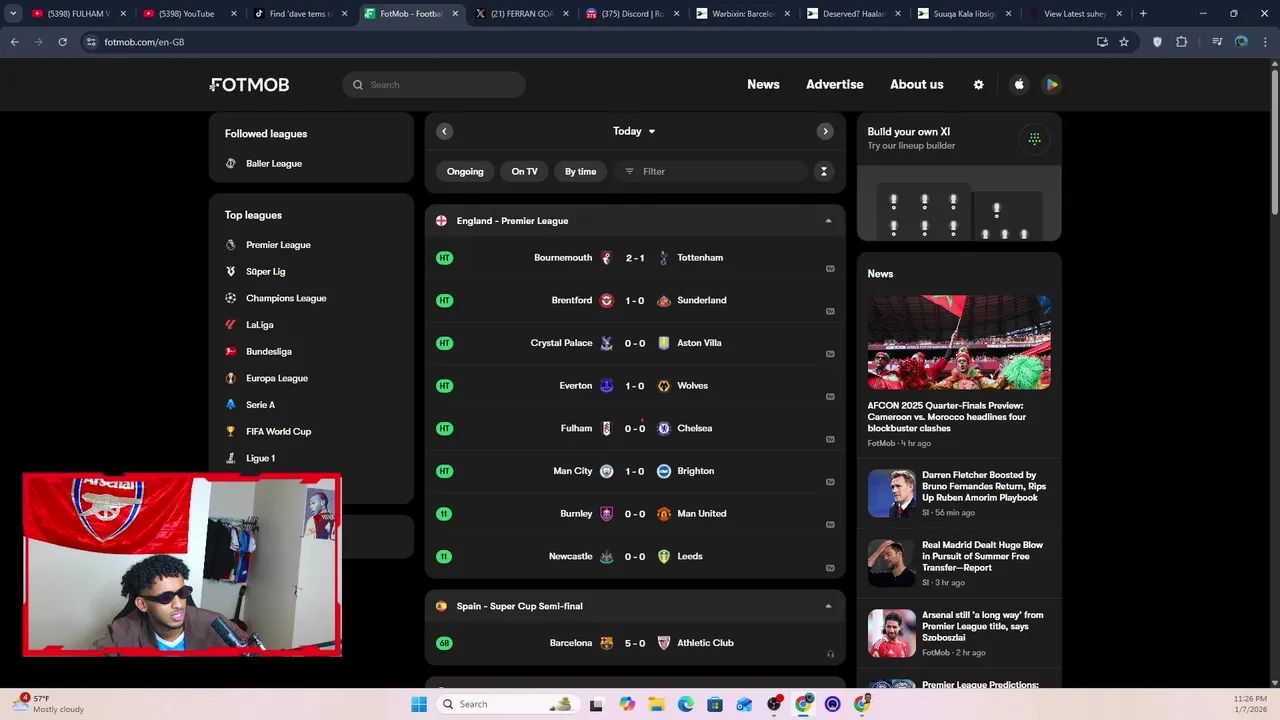This screenshot has width=1280, height=720.
Task: Open Everton vs Wolves match row
Action: pos(635,386)
